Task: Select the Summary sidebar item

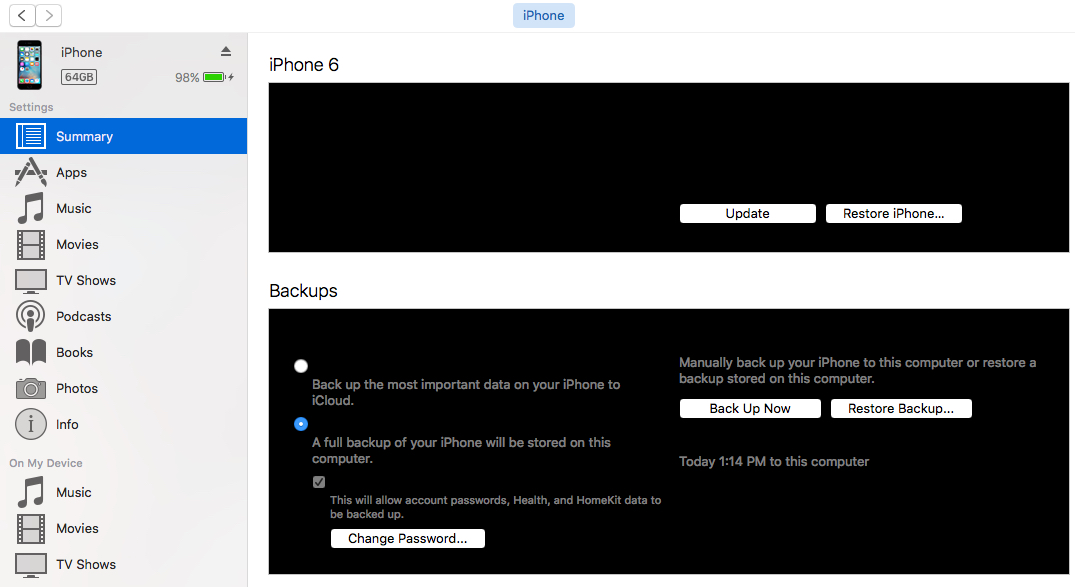Action: pos(123,136)
